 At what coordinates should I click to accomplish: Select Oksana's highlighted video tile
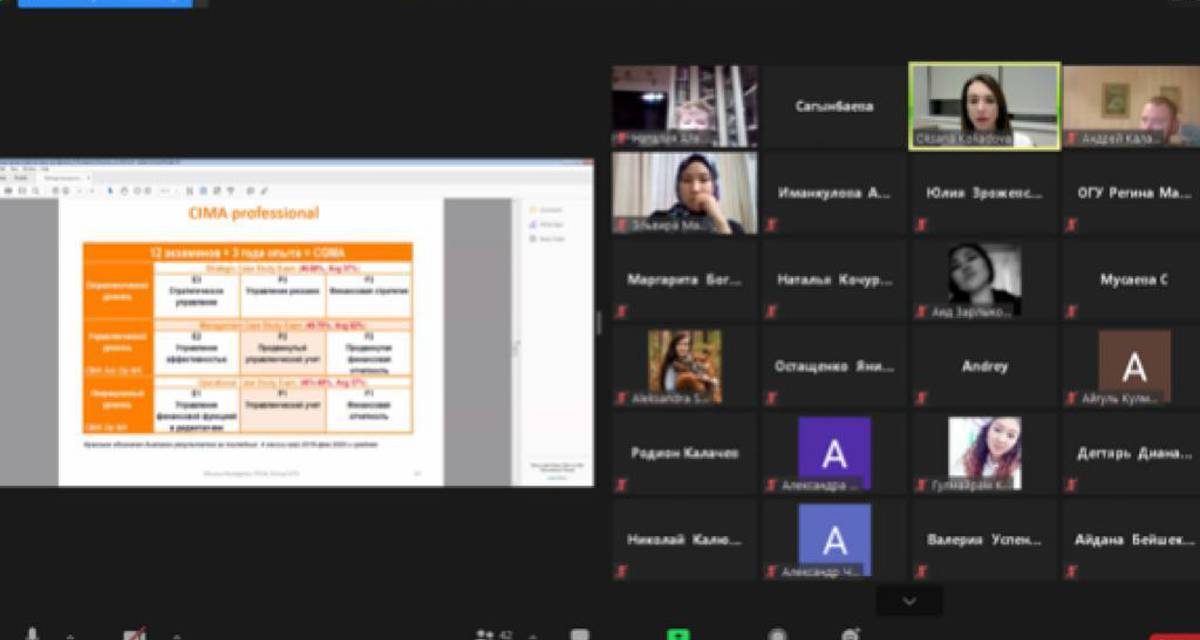984,107
